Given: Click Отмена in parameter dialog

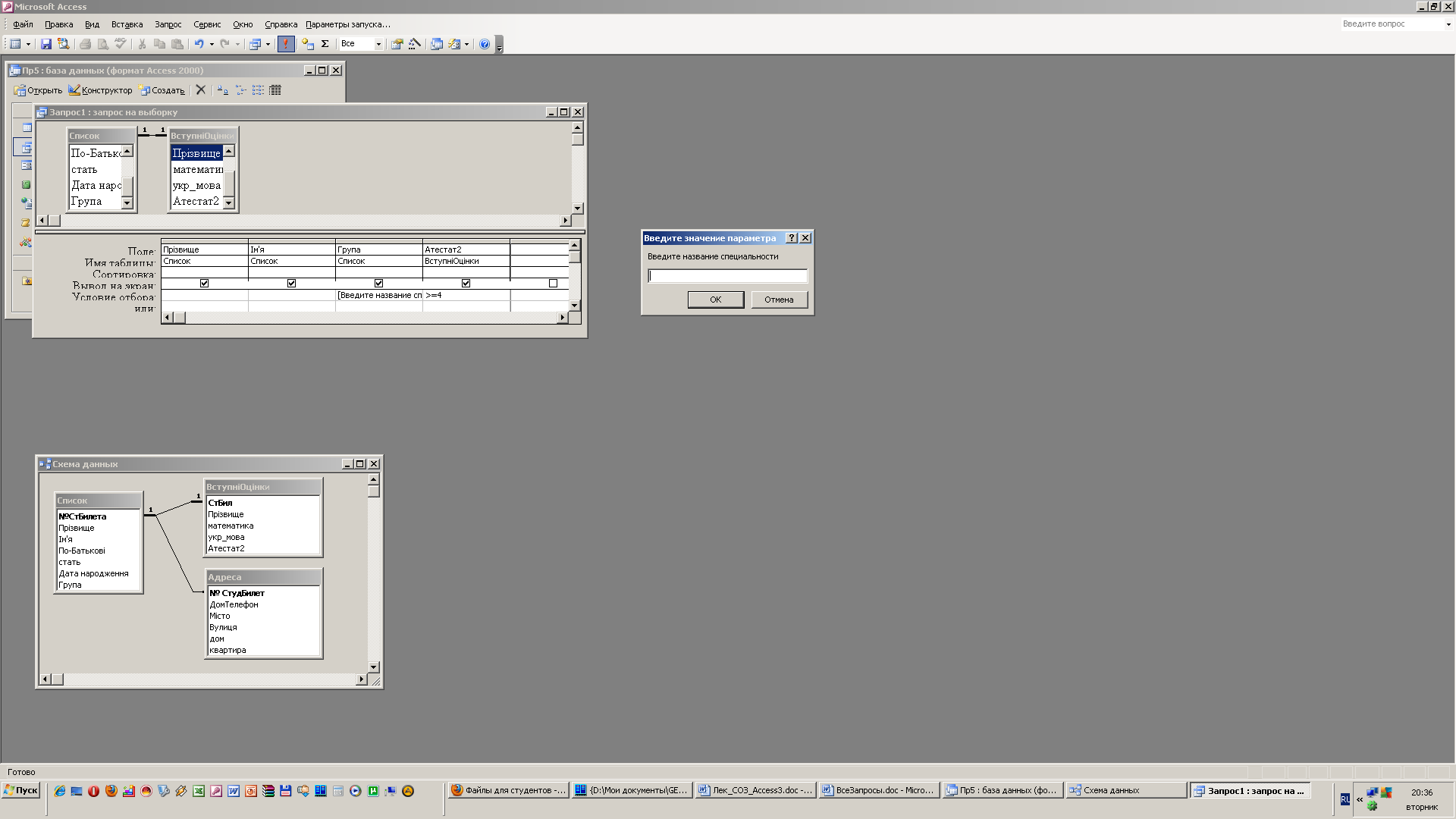Looking at the screenshot, I should coord(779,300).
